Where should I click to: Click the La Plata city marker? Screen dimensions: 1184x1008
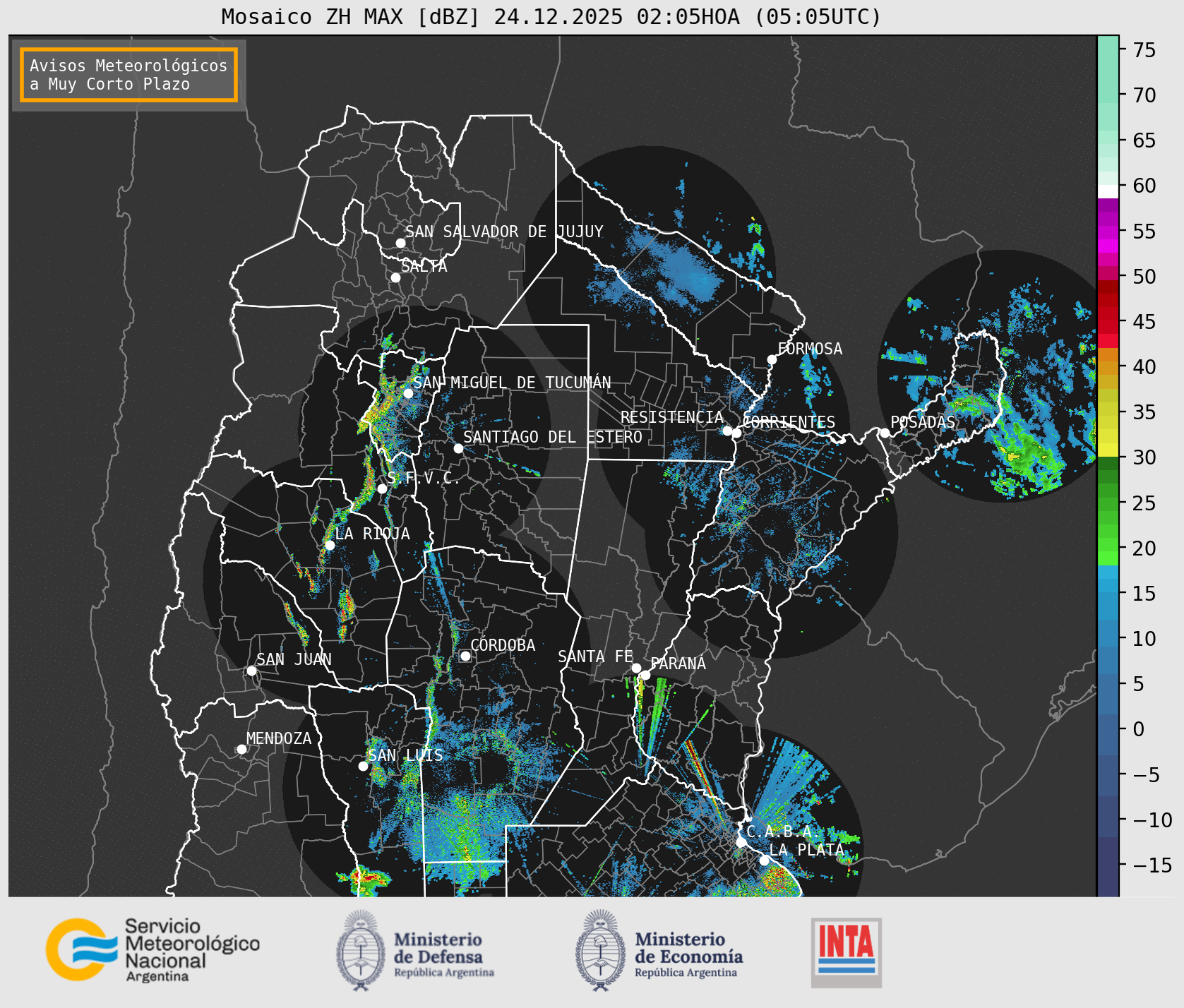click(764, 860)
